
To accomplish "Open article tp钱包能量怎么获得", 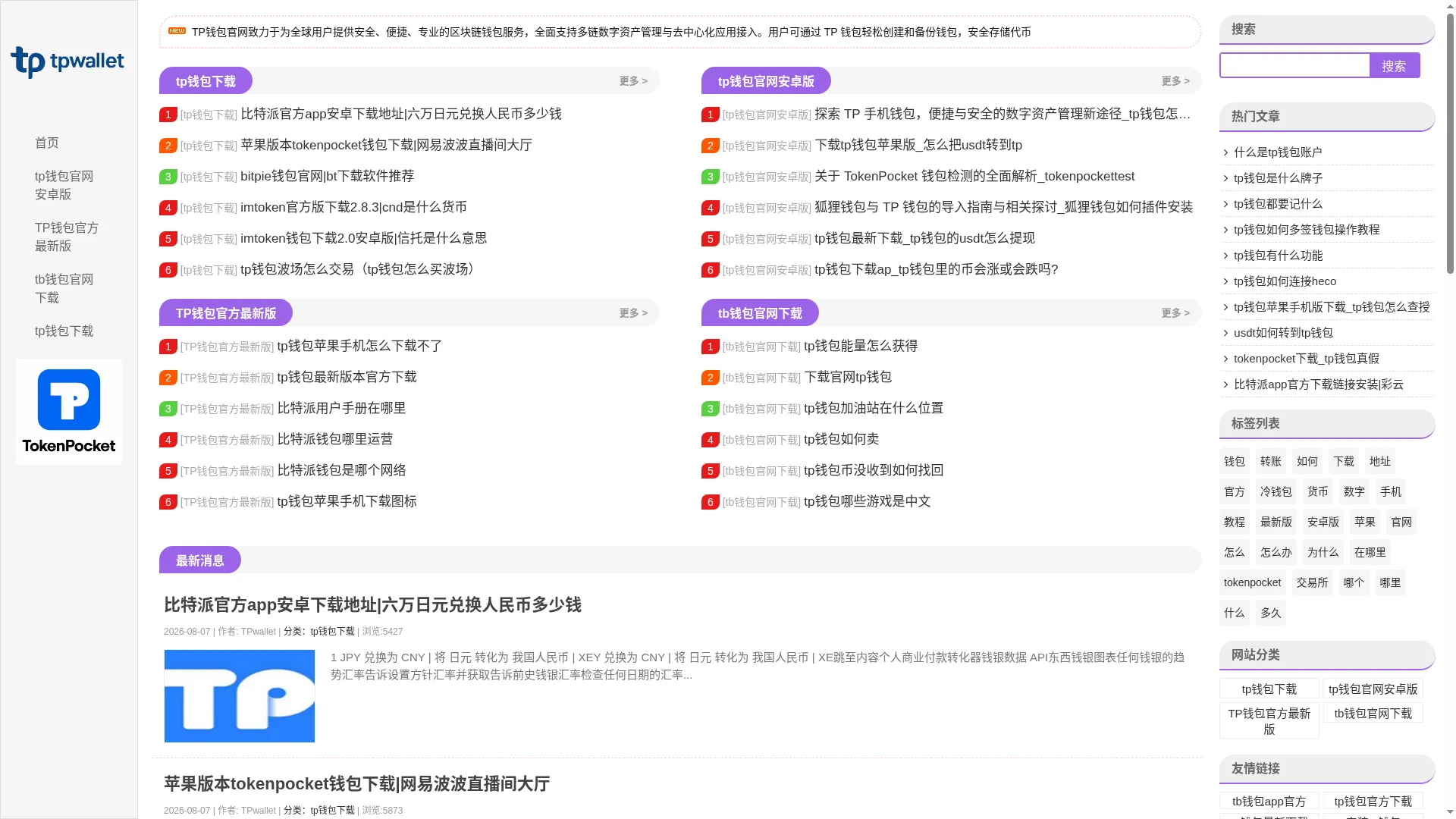I will tap(861, 346).
